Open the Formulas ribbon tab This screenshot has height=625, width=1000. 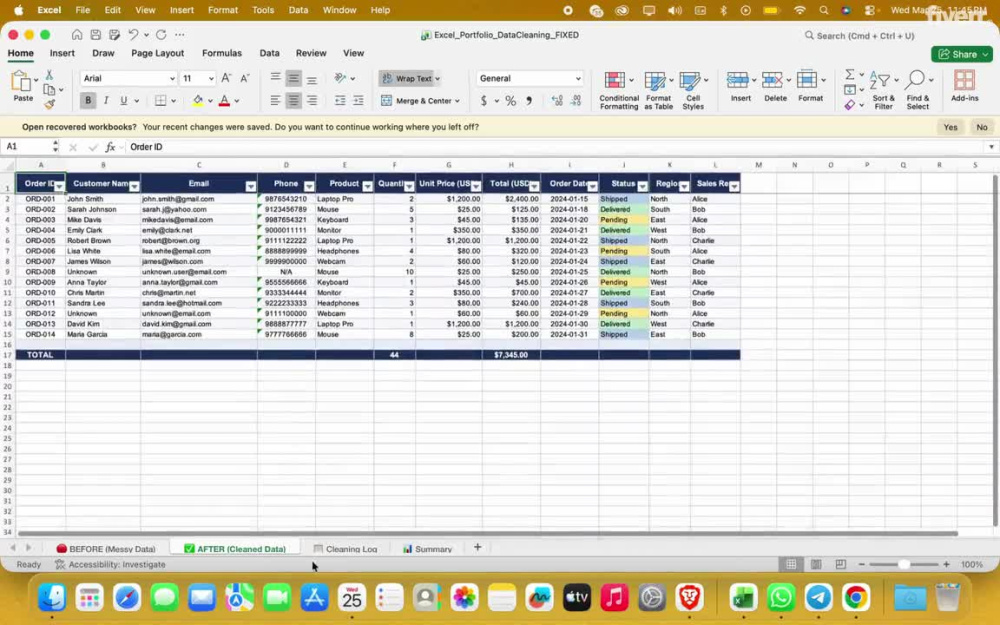pos(222,54)
